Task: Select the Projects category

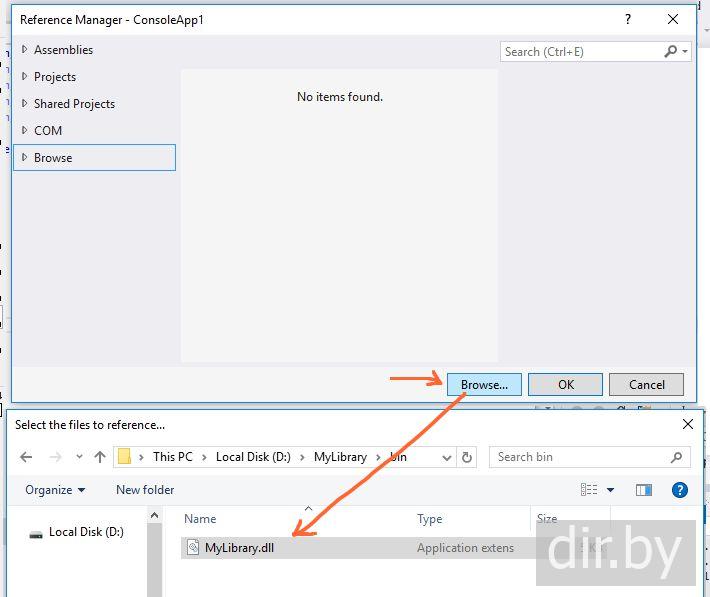Action: pyautogui.click(x=55, y=77)
